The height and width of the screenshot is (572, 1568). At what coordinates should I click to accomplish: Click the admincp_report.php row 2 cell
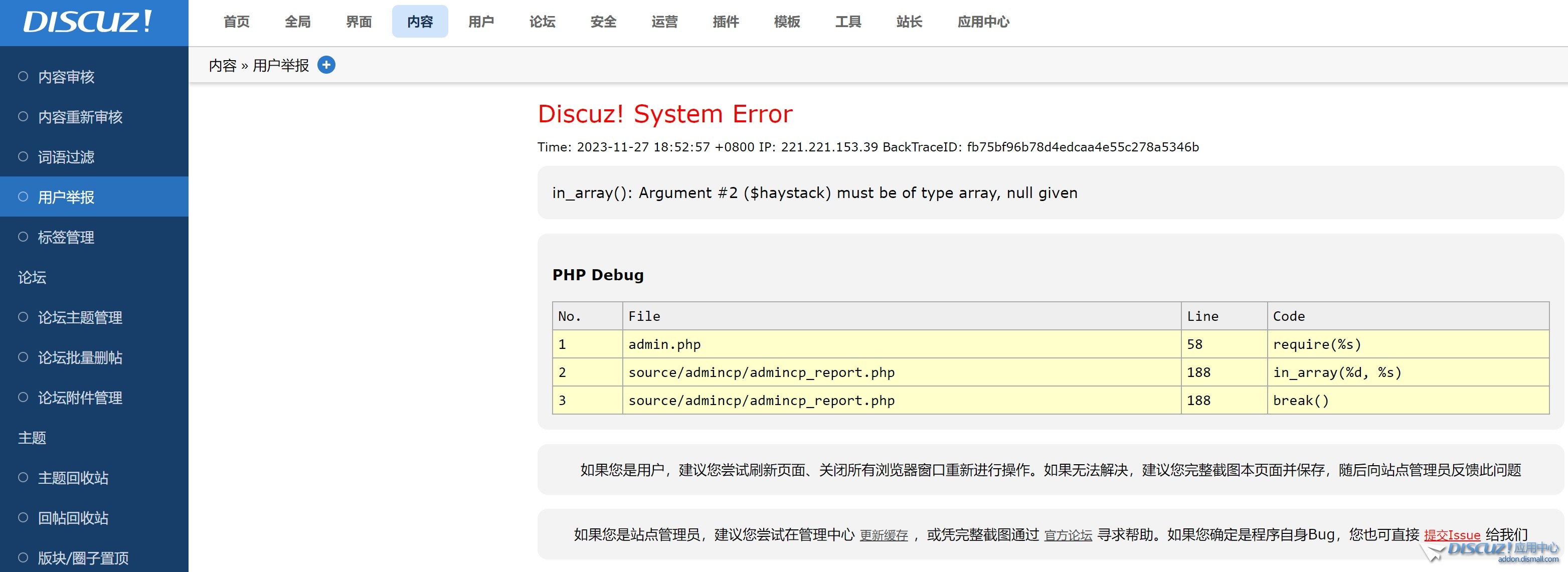pos(761,372)
